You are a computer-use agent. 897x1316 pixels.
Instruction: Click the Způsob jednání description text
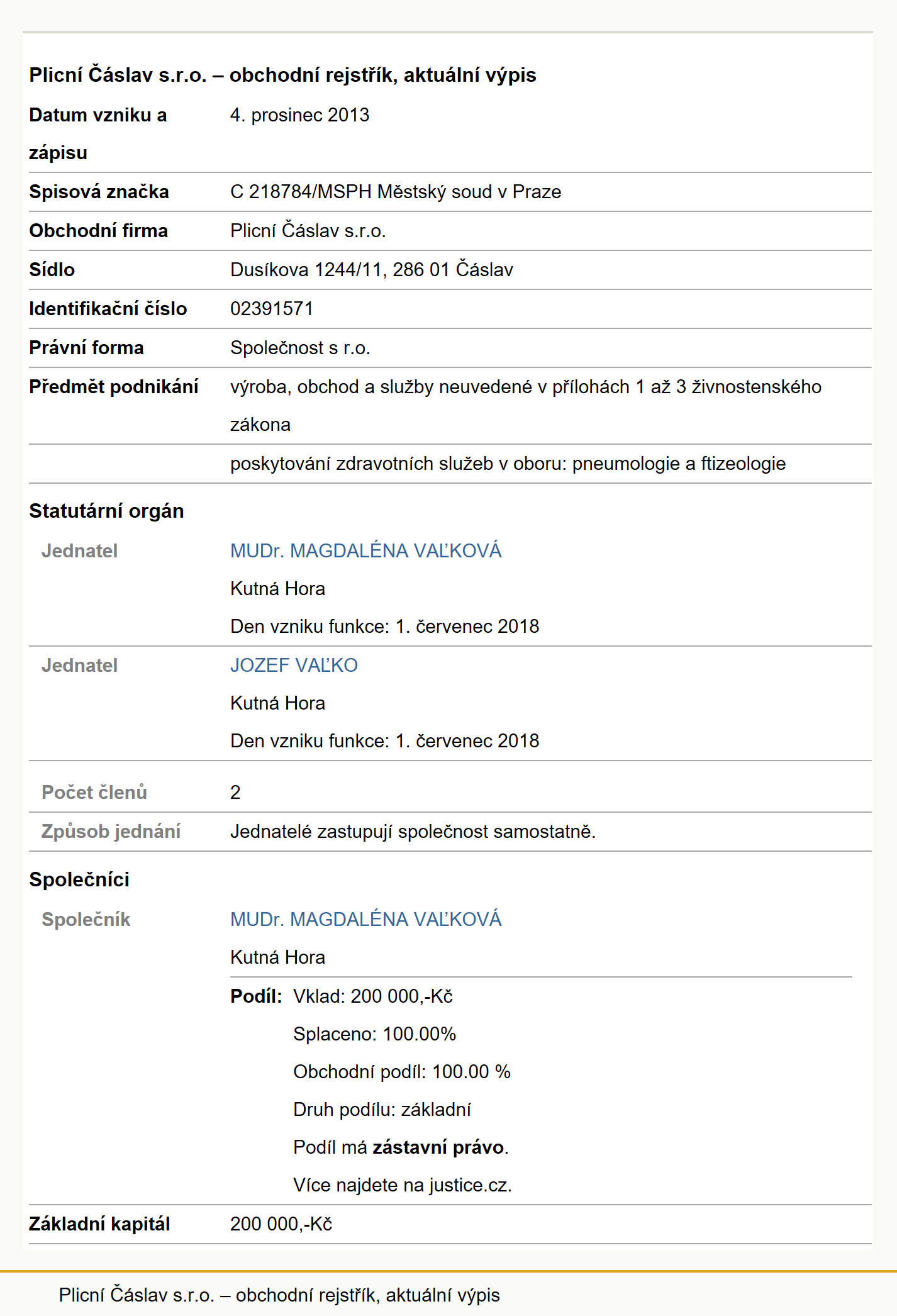point(413,832)
